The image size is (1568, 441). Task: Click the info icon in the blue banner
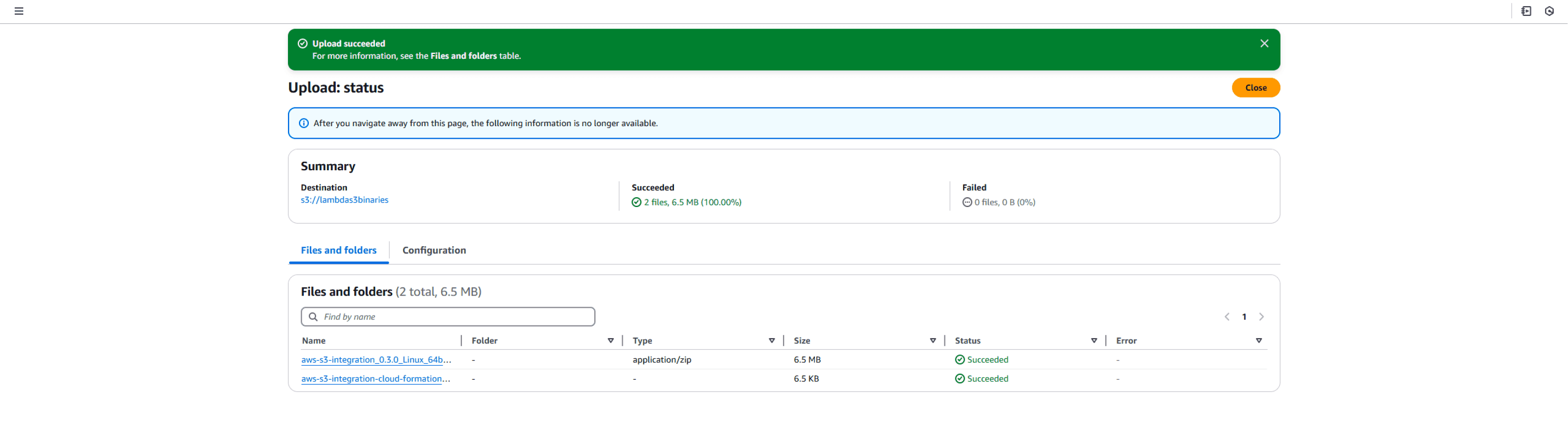click(304, 123)
